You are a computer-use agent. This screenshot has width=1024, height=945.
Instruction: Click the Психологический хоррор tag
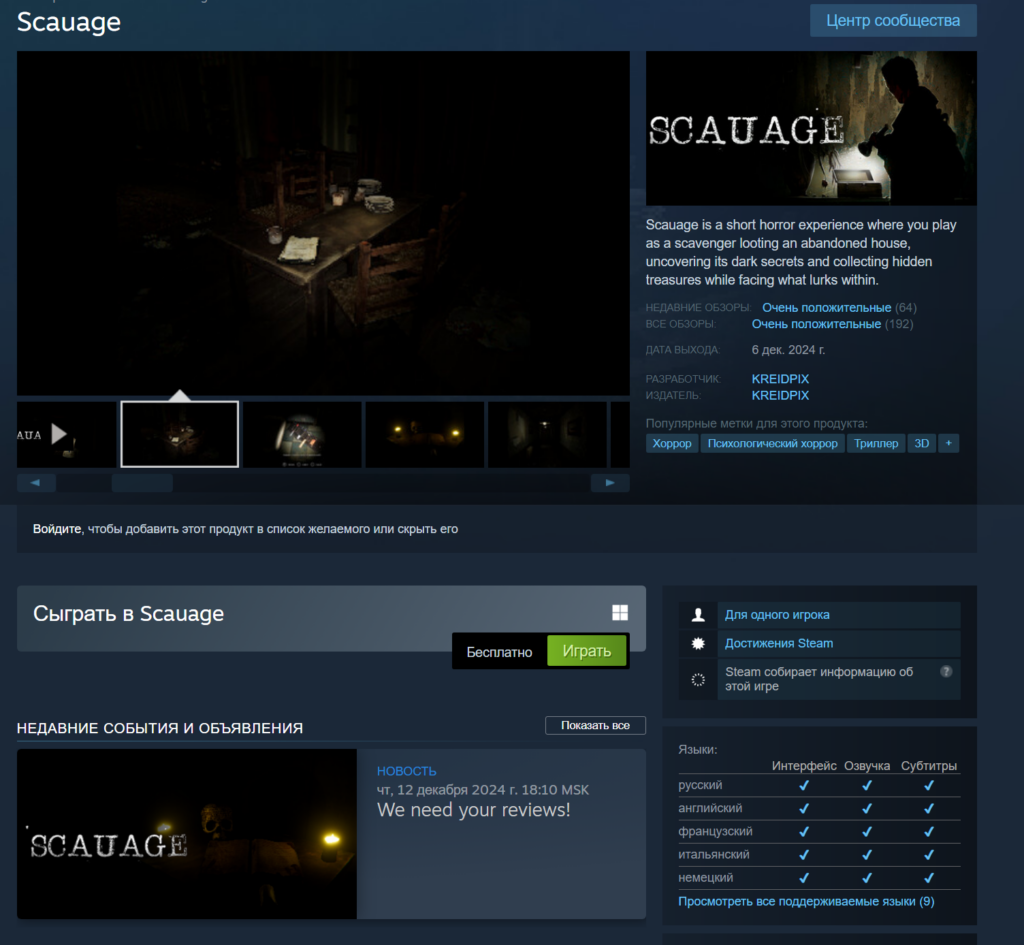click(x=773, y=443)
